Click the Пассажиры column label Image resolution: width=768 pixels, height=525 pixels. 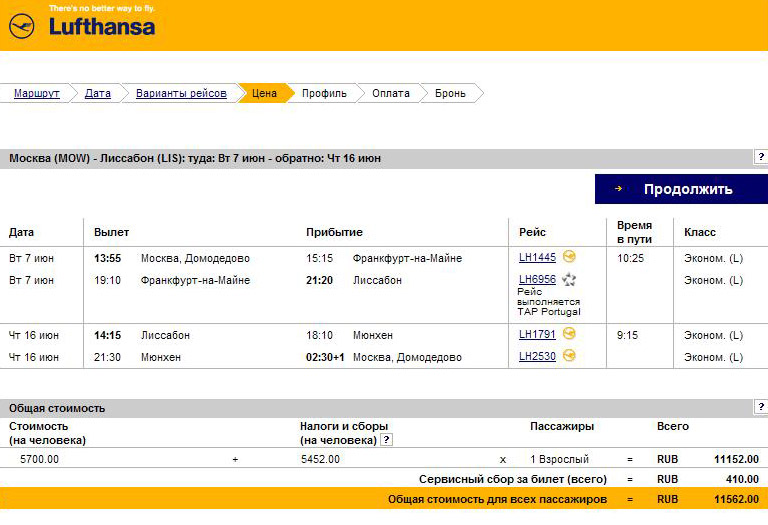tap(562, 426)
